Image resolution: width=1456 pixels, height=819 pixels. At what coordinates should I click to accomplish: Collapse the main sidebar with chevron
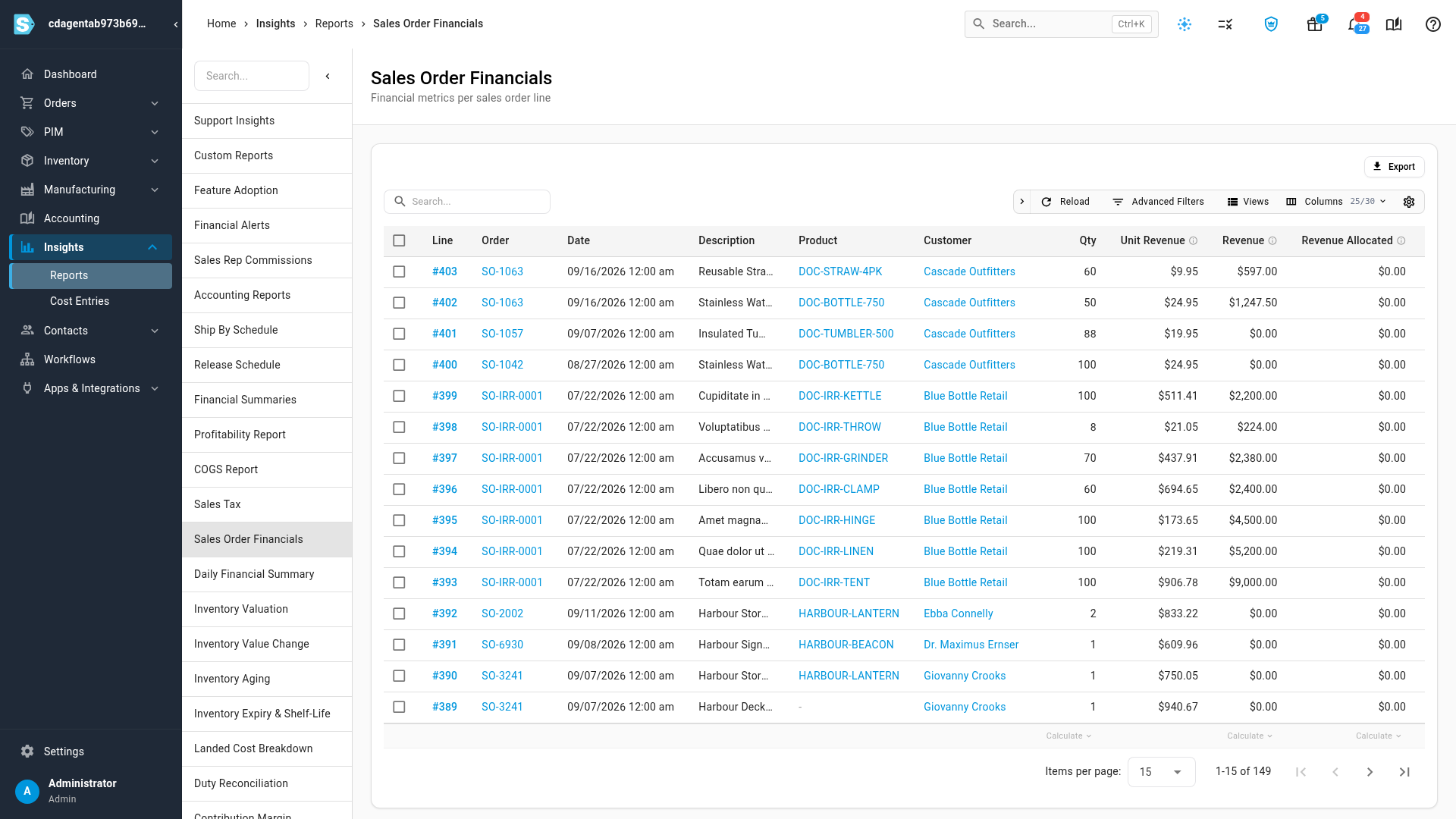point(176,24)
